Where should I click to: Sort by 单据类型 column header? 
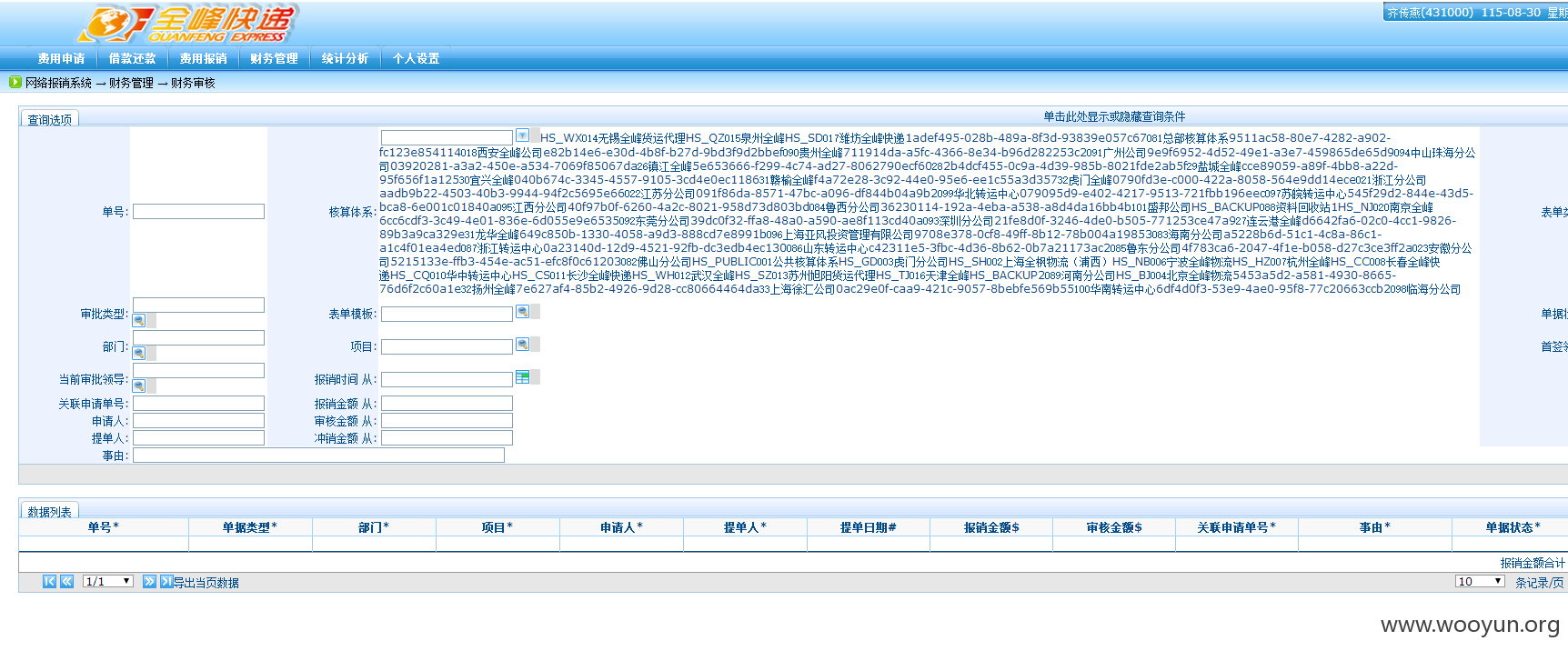[250, 527]
